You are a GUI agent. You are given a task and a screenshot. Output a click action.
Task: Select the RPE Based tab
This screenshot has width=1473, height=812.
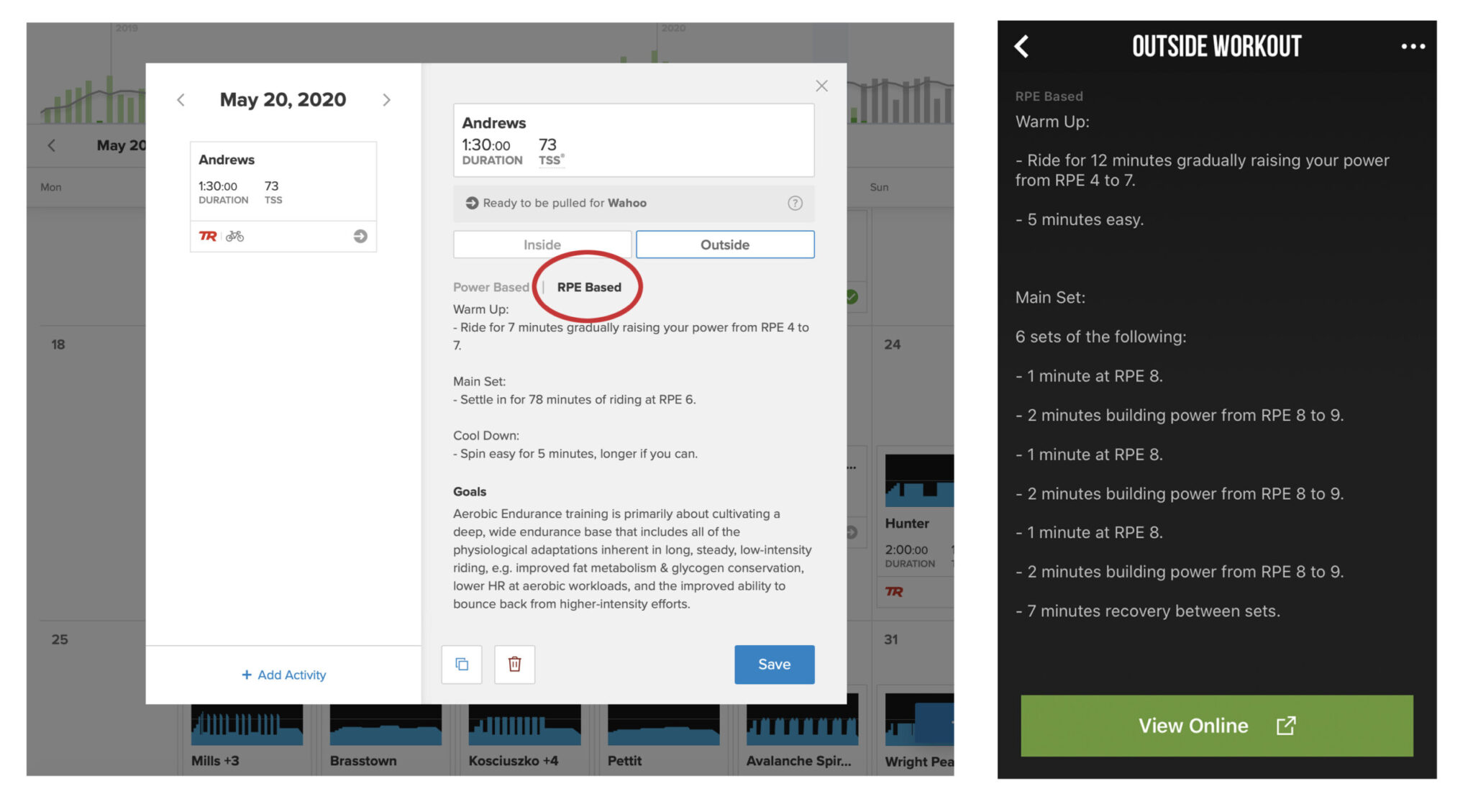click(589, 286)
